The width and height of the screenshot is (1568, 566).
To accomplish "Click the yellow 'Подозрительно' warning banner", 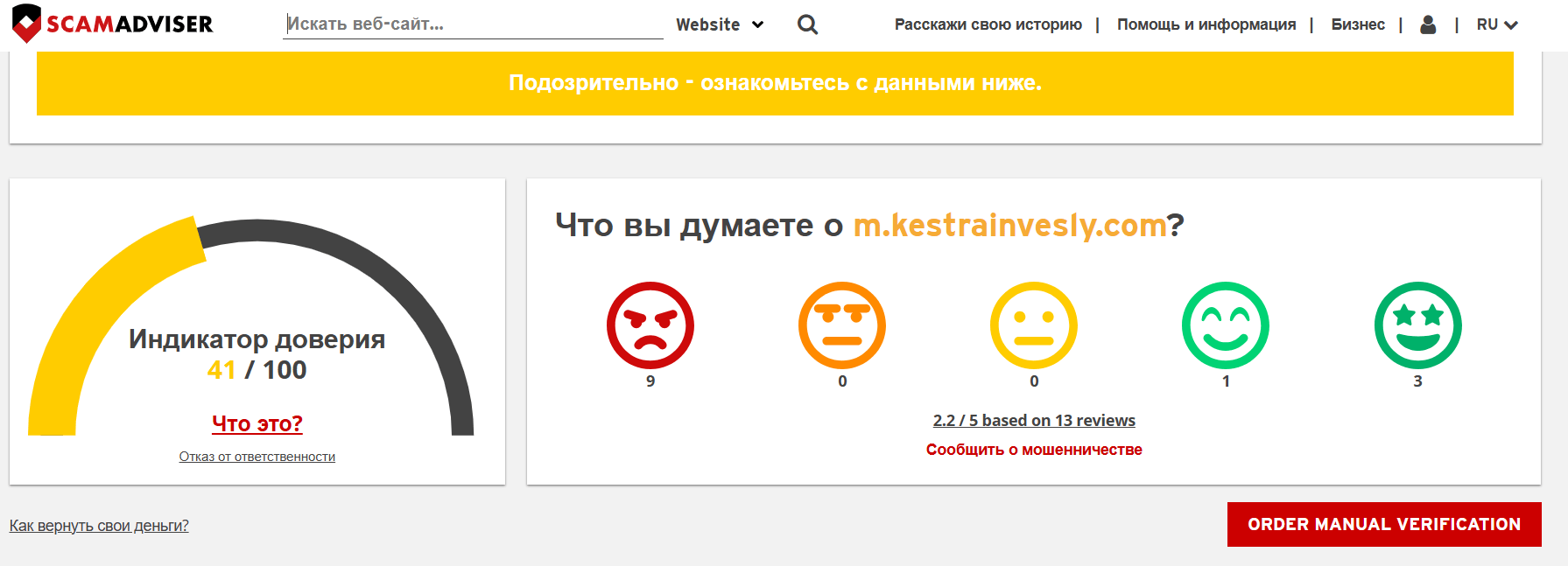I will pyautogui.click(x=775, y=83).
